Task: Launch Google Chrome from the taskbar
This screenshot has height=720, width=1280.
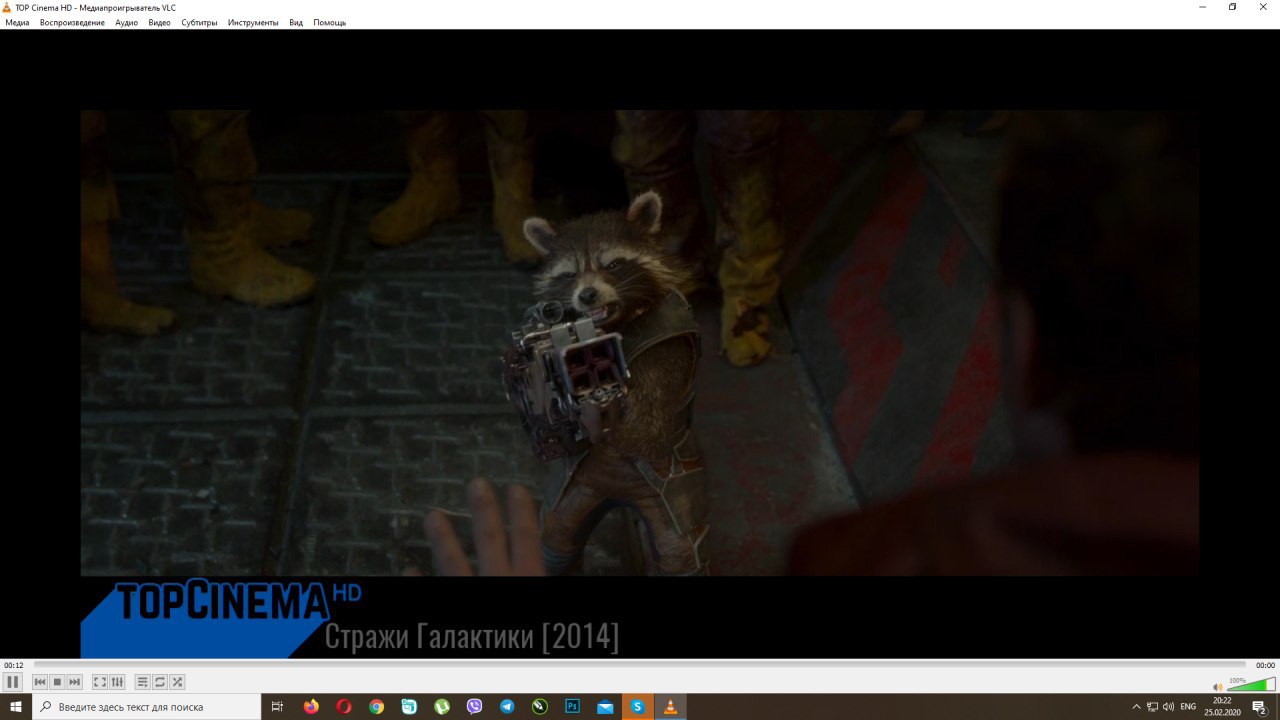Action: [376, 707]
